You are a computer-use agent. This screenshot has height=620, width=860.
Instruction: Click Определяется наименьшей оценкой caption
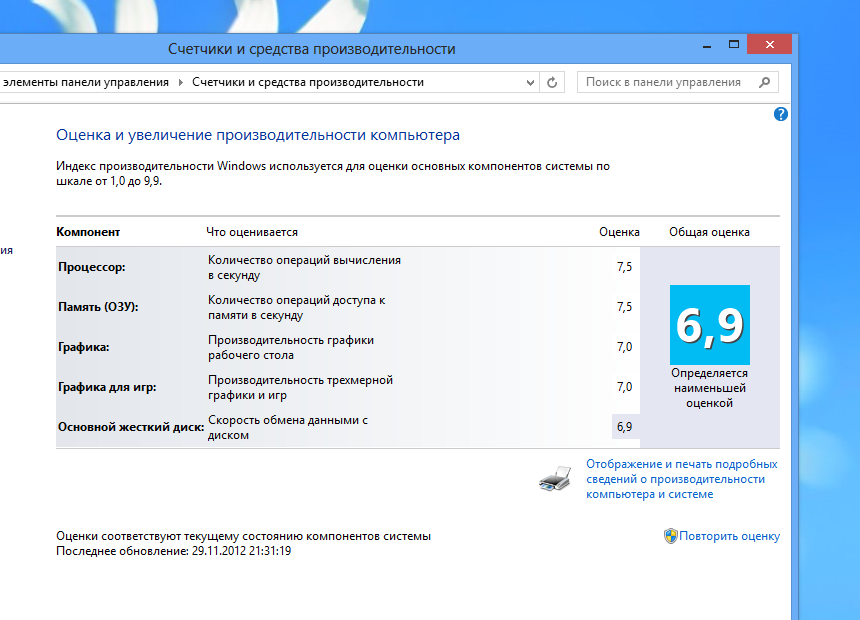click(709, 388)
